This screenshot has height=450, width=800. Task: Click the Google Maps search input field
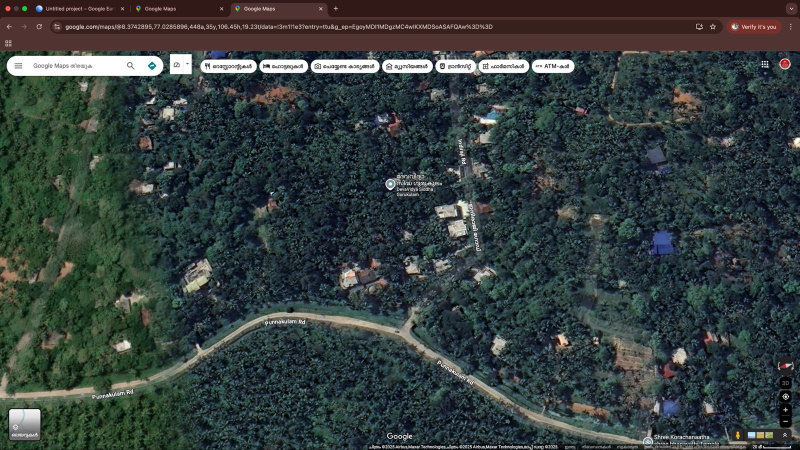point(75,66)
